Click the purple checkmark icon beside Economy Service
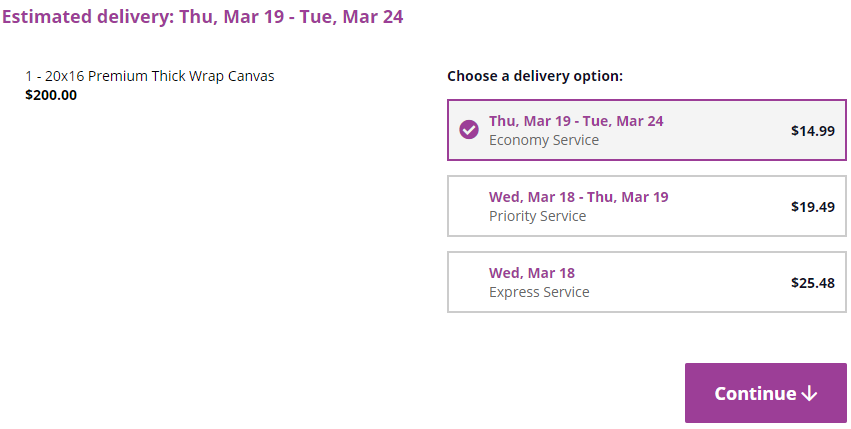The image size is (851, 429). 469,130
